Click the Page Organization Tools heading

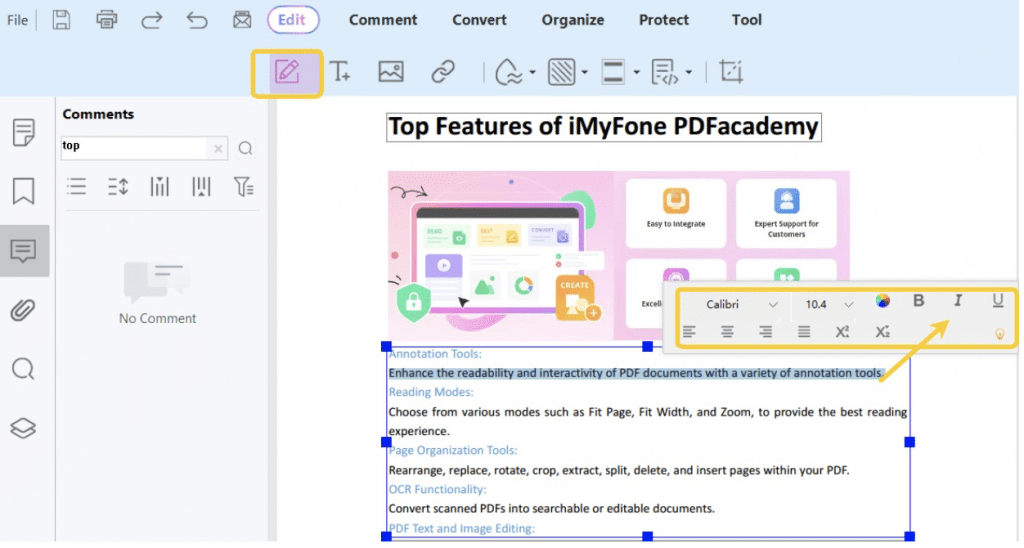[453, 452]
